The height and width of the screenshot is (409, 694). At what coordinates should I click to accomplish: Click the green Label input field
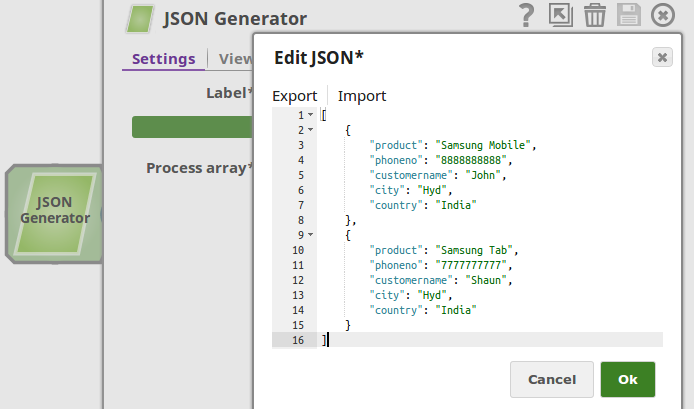click(x=192, y=127)
